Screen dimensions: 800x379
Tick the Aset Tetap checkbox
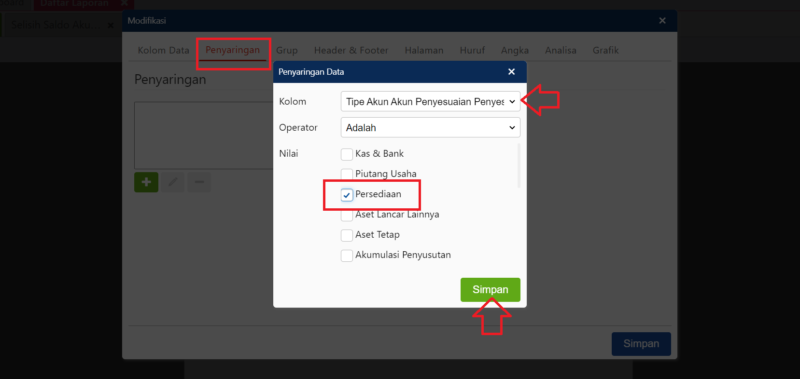pos(347,235)
